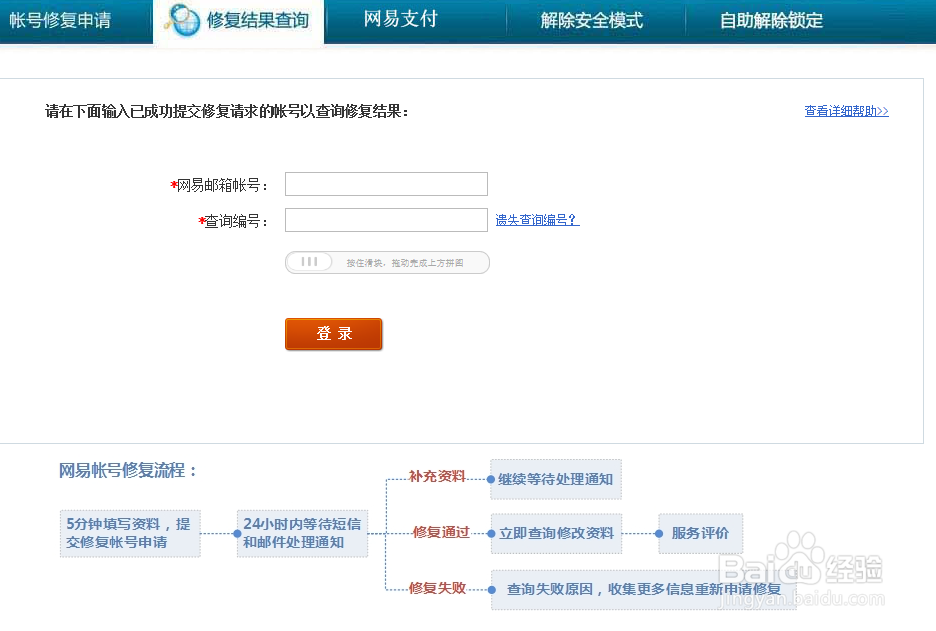Click the magnifier globe icon on 修复结果查询

183,19
